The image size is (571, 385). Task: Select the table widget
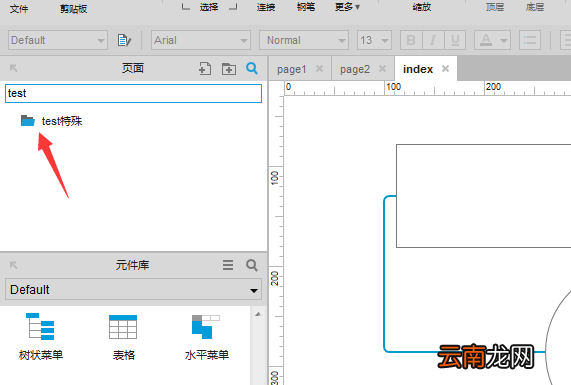123,337
